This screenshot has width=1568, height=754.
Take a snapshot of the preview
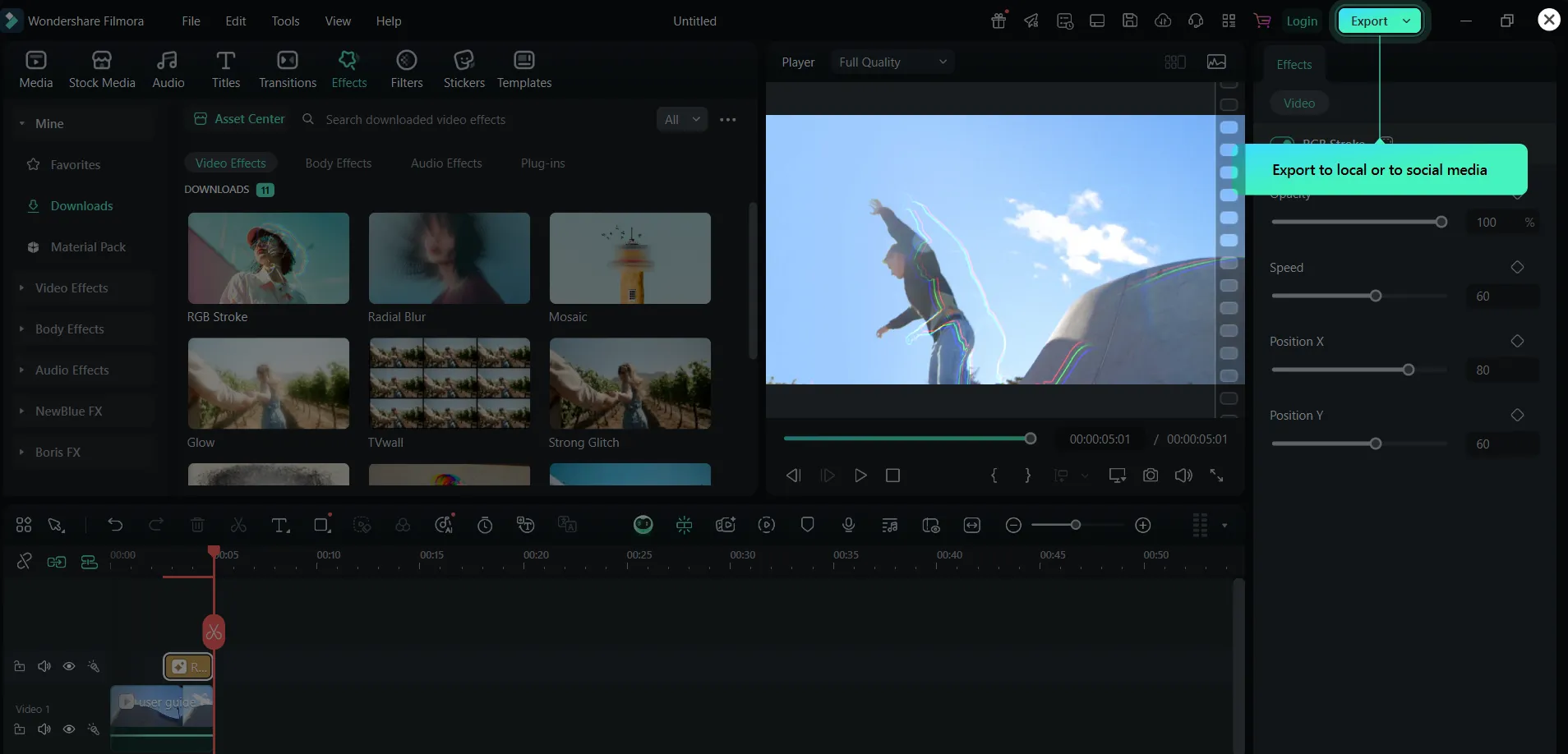point(1151,476)
